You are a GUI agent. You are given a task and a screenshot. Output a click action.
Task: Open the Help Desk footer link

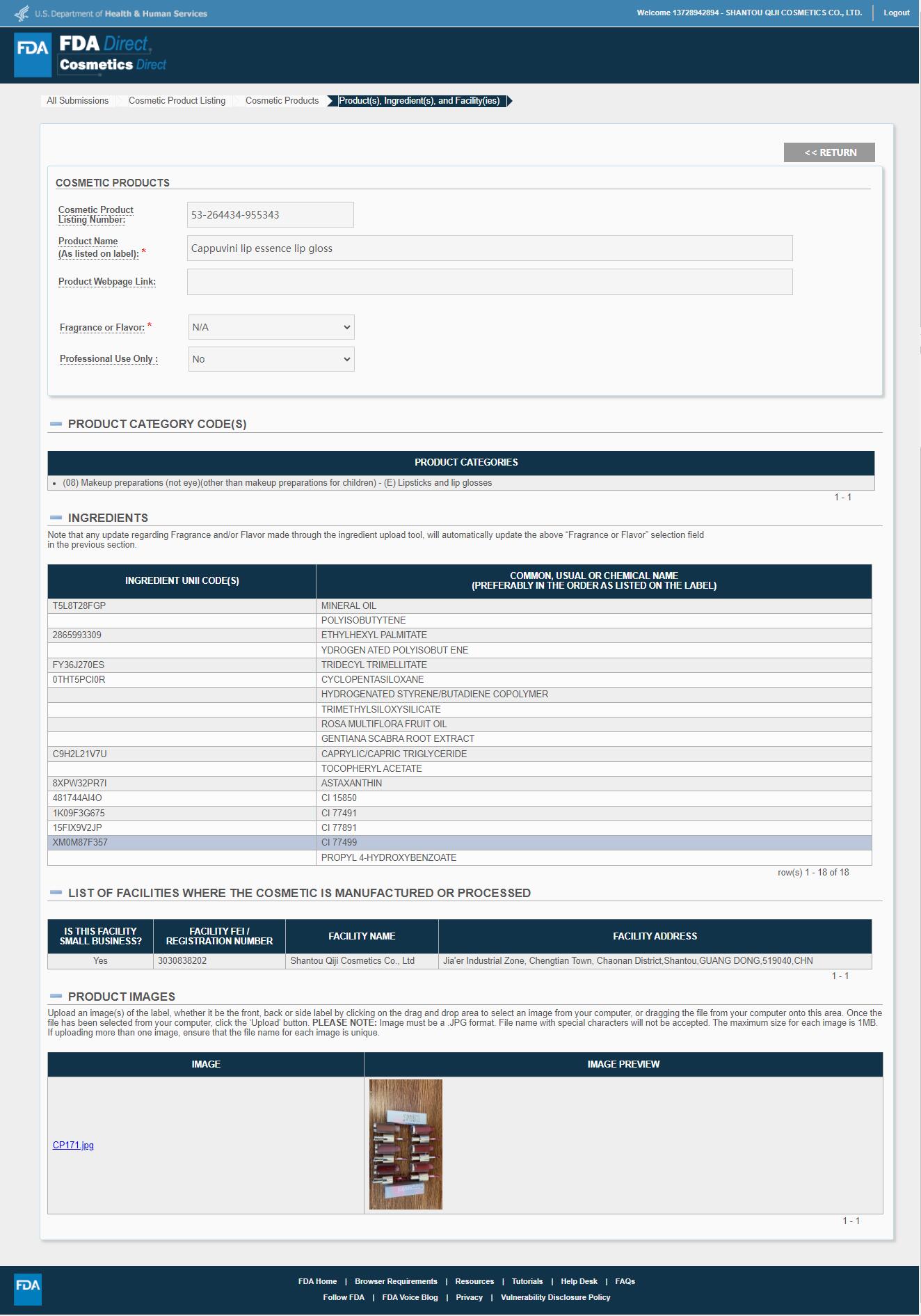(579, 1281)
